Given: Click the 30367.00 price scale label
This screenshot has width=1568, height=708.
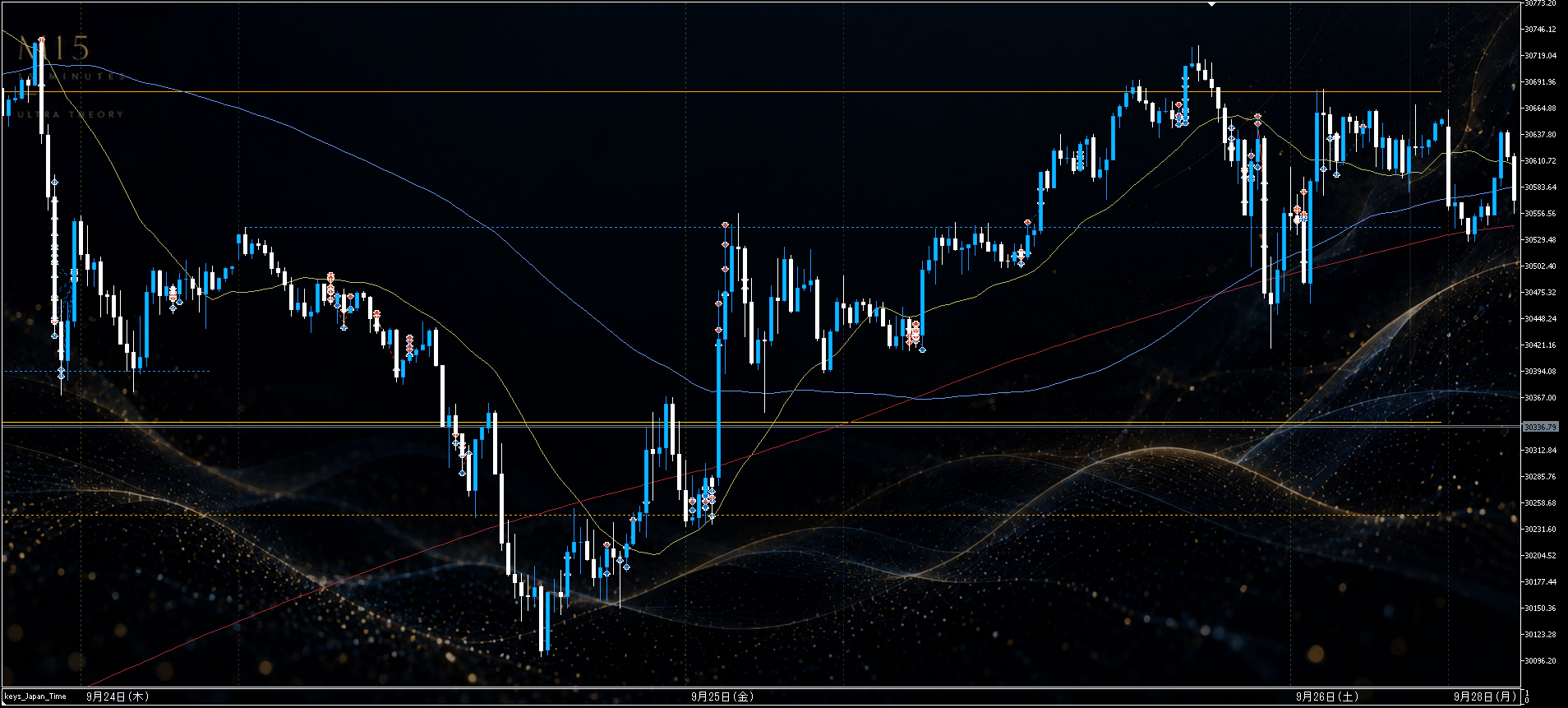Looking at the screenshot, I should pos(1540,398).
